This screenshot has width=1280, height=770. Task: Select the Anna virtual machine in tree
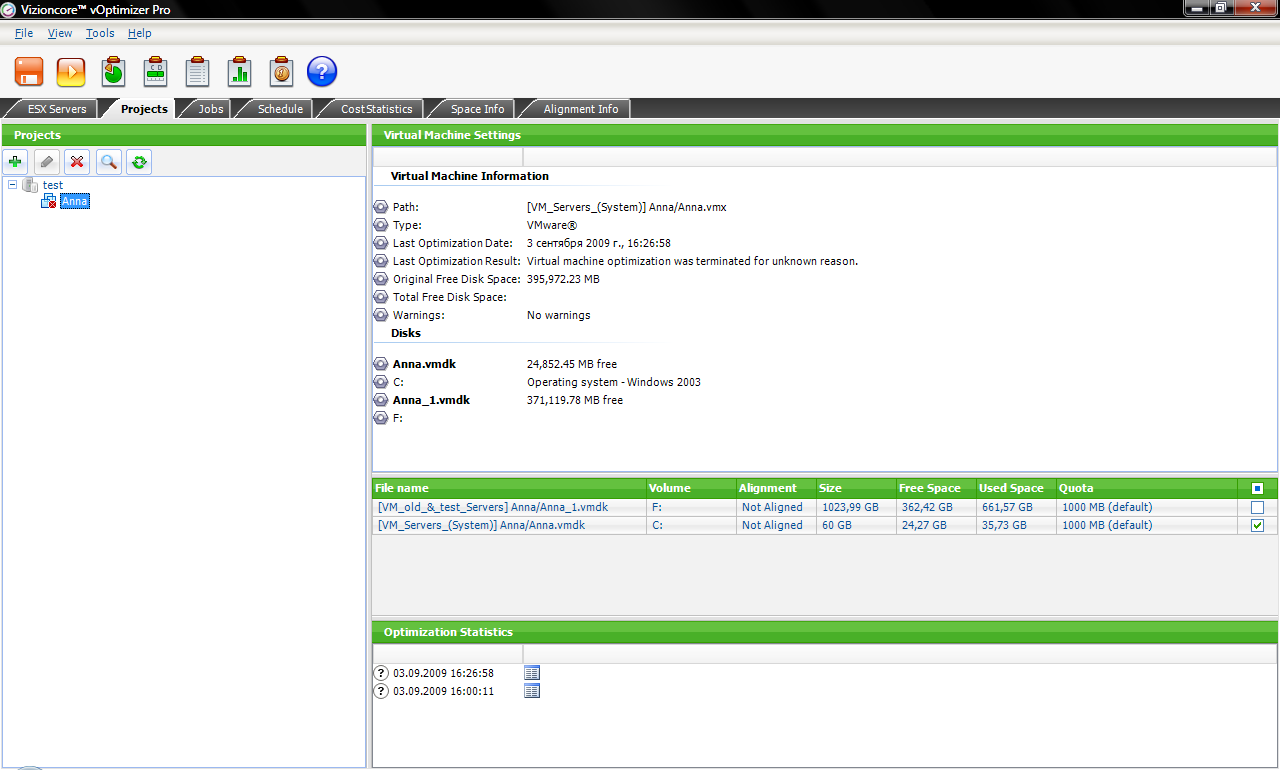74,201
